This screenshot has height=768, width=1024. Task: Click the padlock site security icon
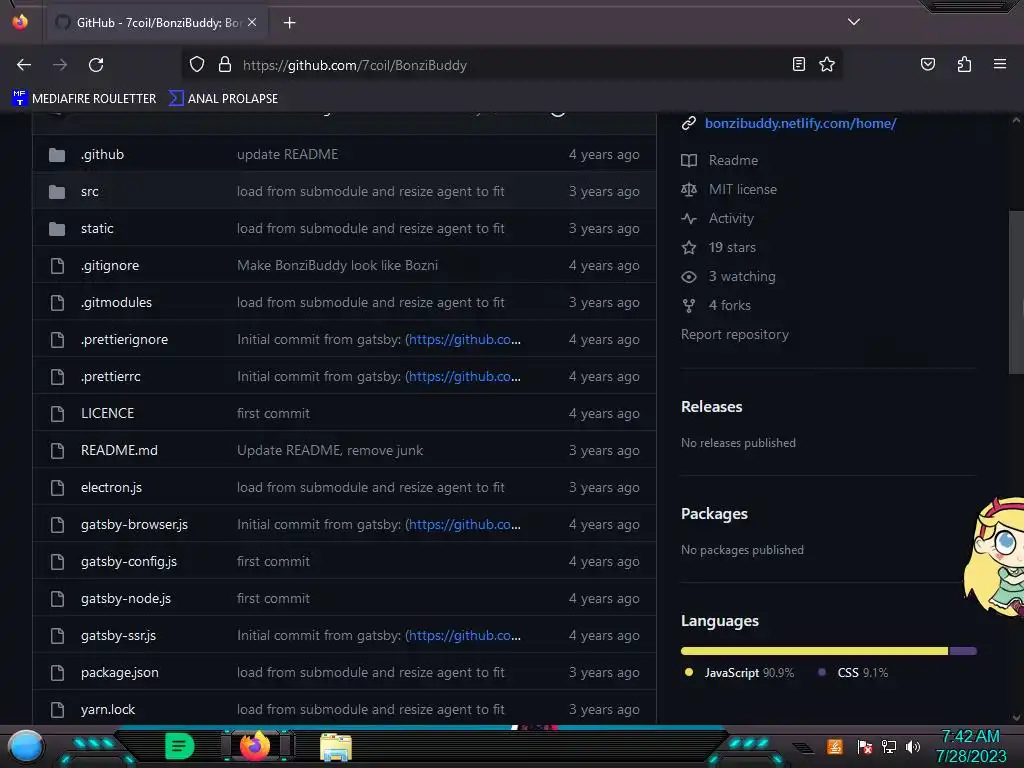(225, 65)
